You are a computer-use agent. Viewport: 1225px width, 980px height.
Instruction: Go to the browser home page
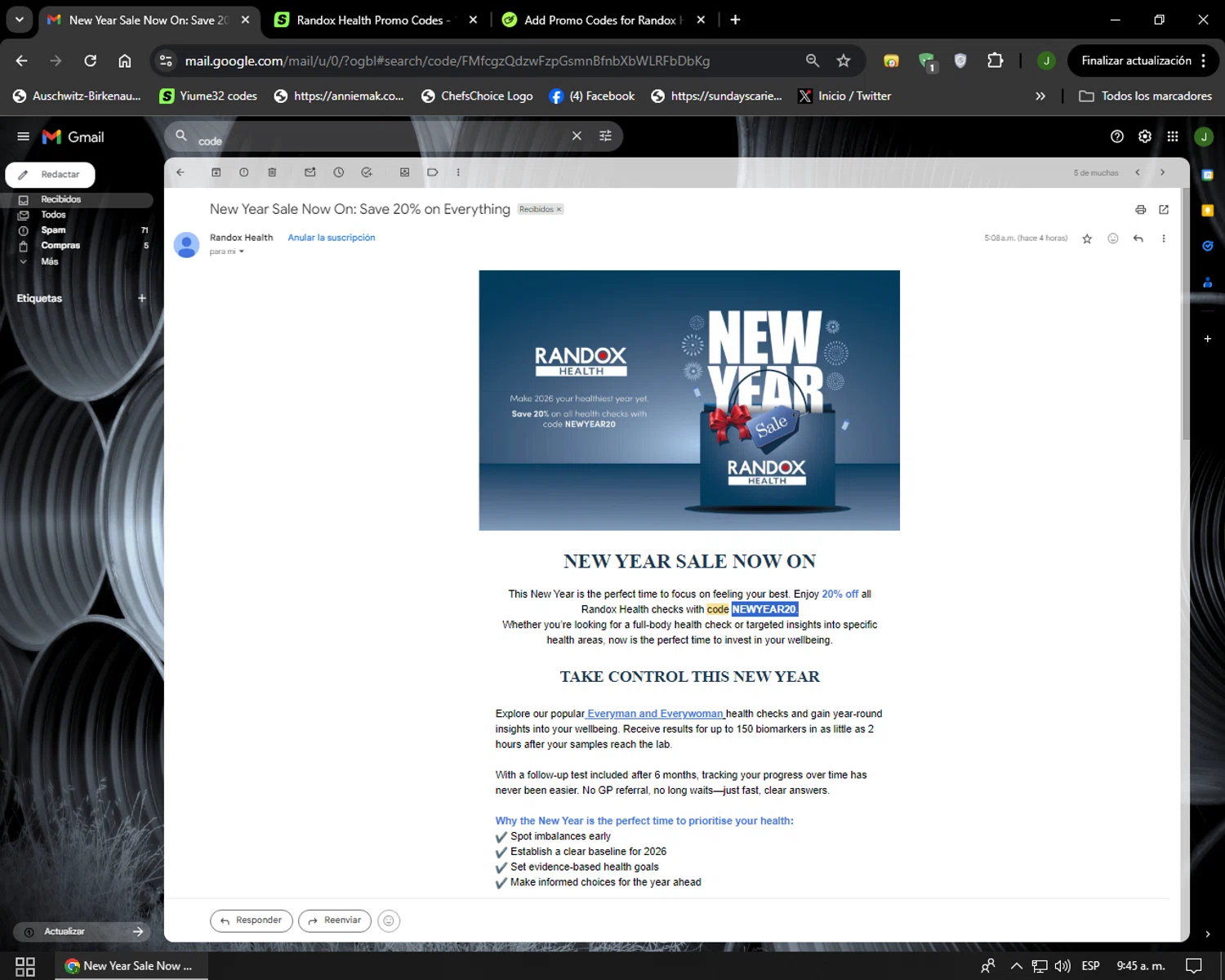pyautogui.click(x=125, y=60)
